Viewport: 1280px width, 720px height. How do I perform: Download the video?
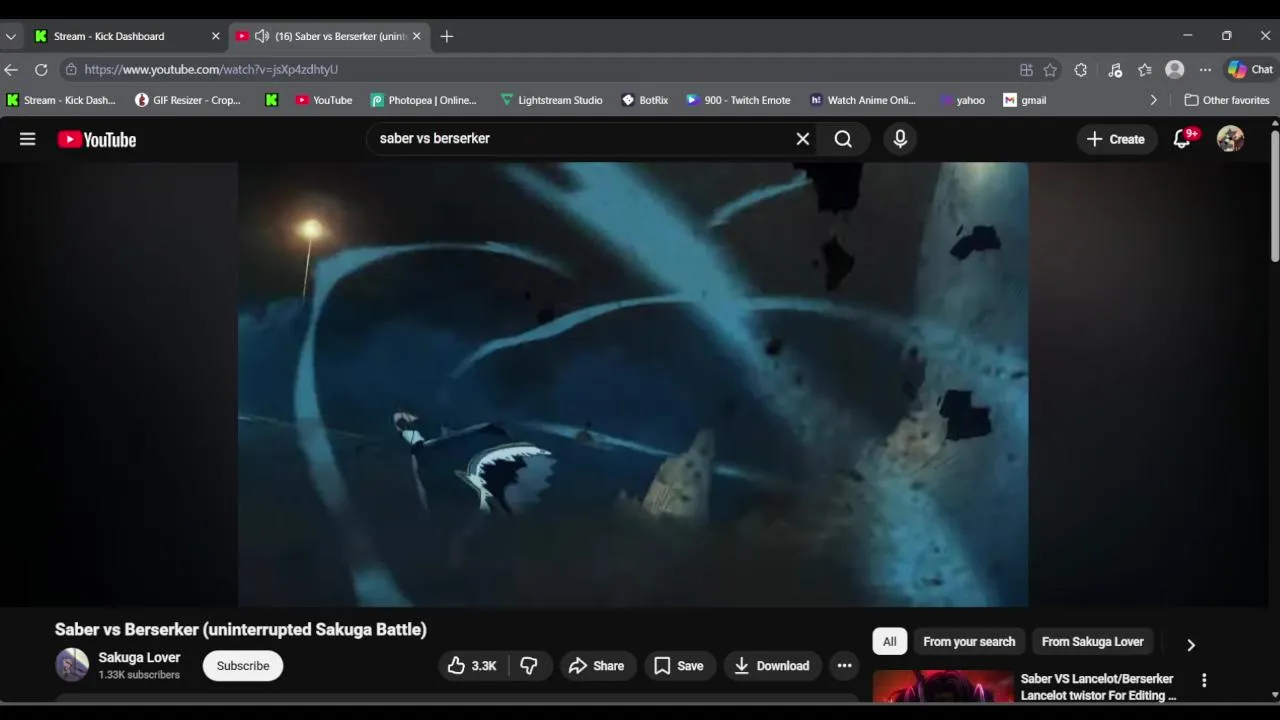(x=771, y=666)
